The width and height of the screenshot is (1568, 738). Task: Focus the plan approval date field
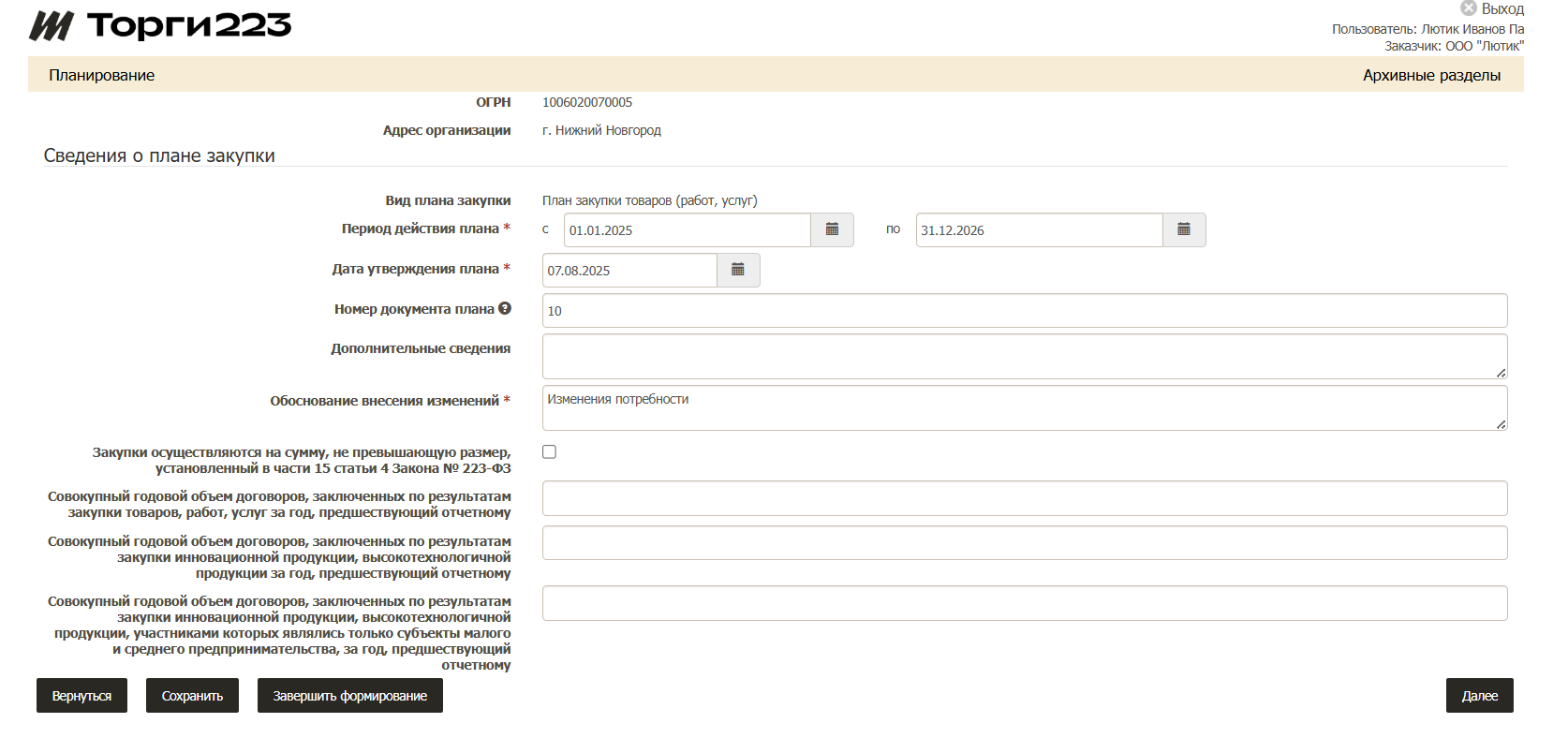[x=629, y=271]
